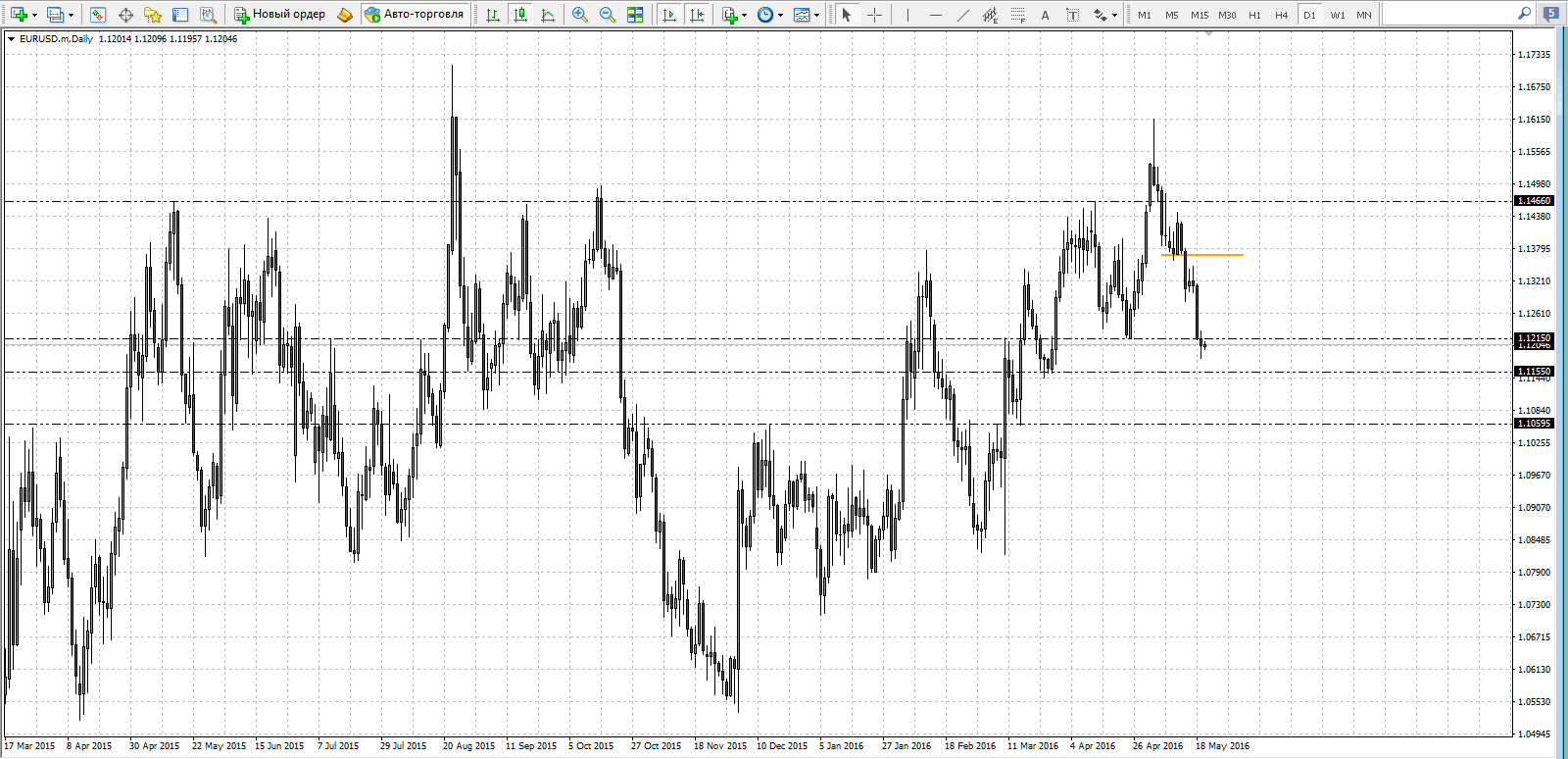This screenshot has height=759, width=1568.
Task: Switch chart to candlestick mode
Action: (520, 15)
